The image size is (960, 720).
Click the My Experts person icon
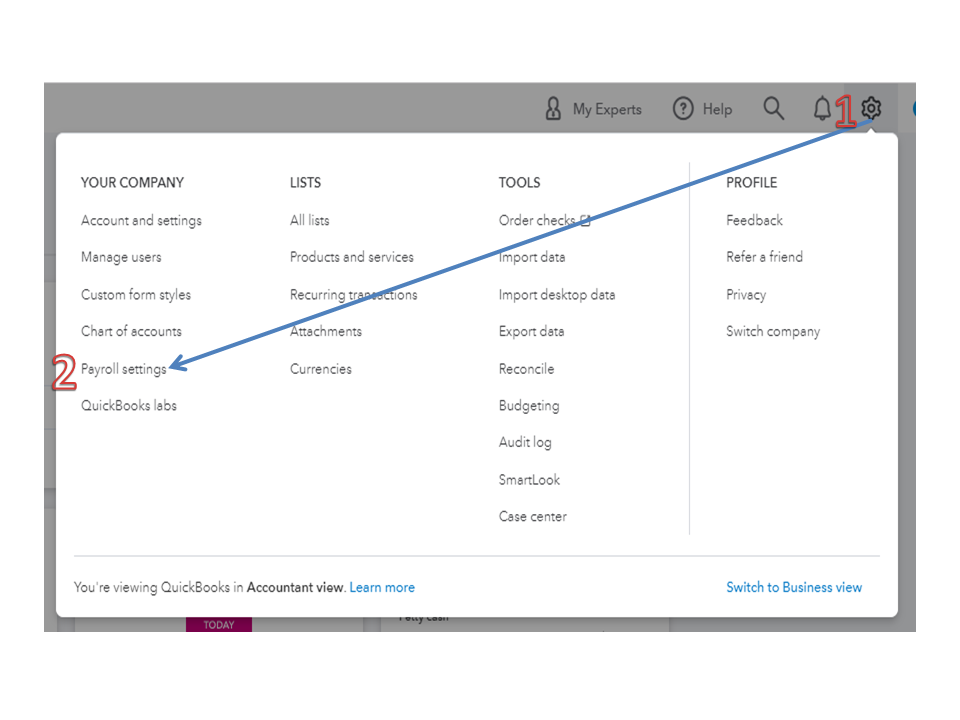point(553,109)
